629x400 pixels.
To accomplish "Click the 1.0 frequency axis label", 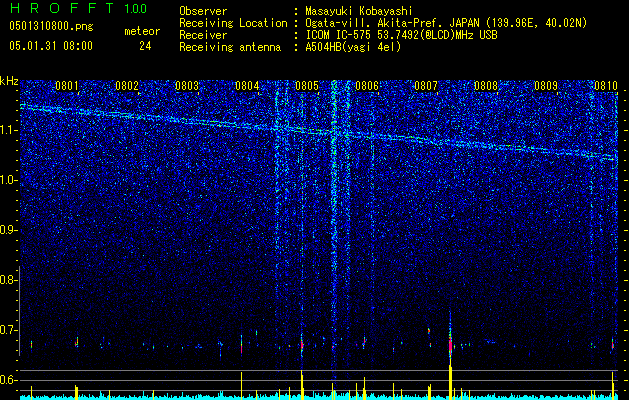I will (9, 181).
